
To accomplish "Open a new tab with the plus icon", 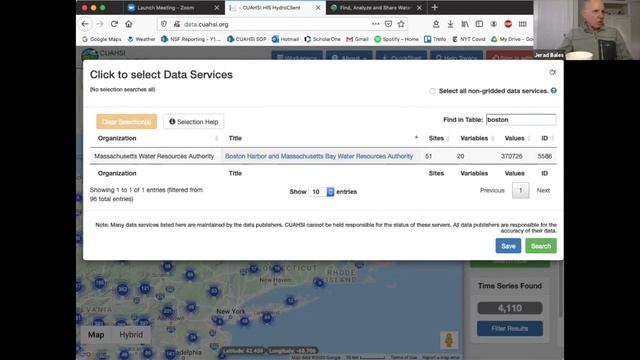I will 435,7.
